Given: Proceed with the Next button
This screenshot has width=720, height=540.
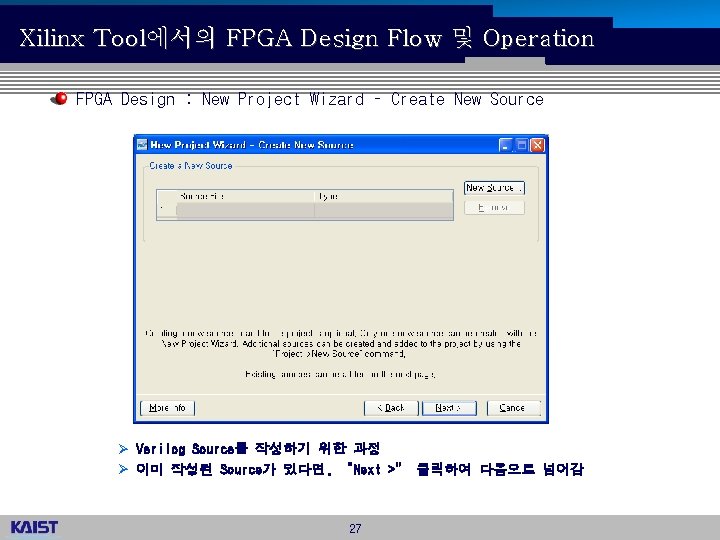Looking at the screenshot, I should tap(449, 408).
